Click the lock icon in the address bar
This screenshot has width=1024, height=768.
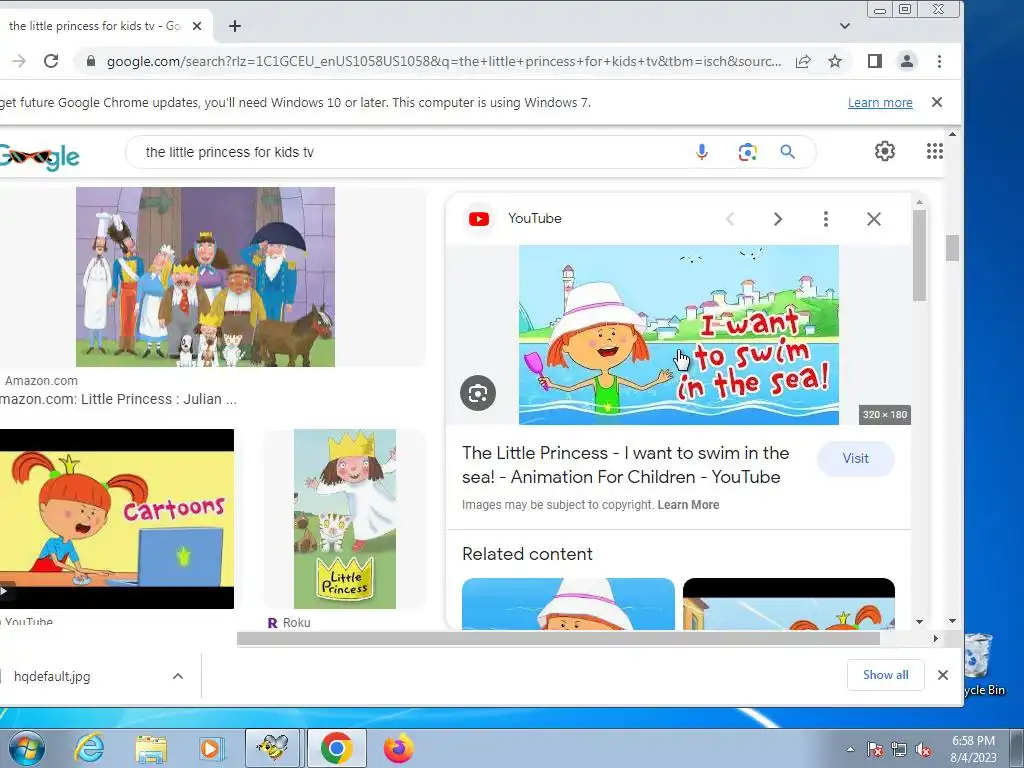tap(91, 61)
